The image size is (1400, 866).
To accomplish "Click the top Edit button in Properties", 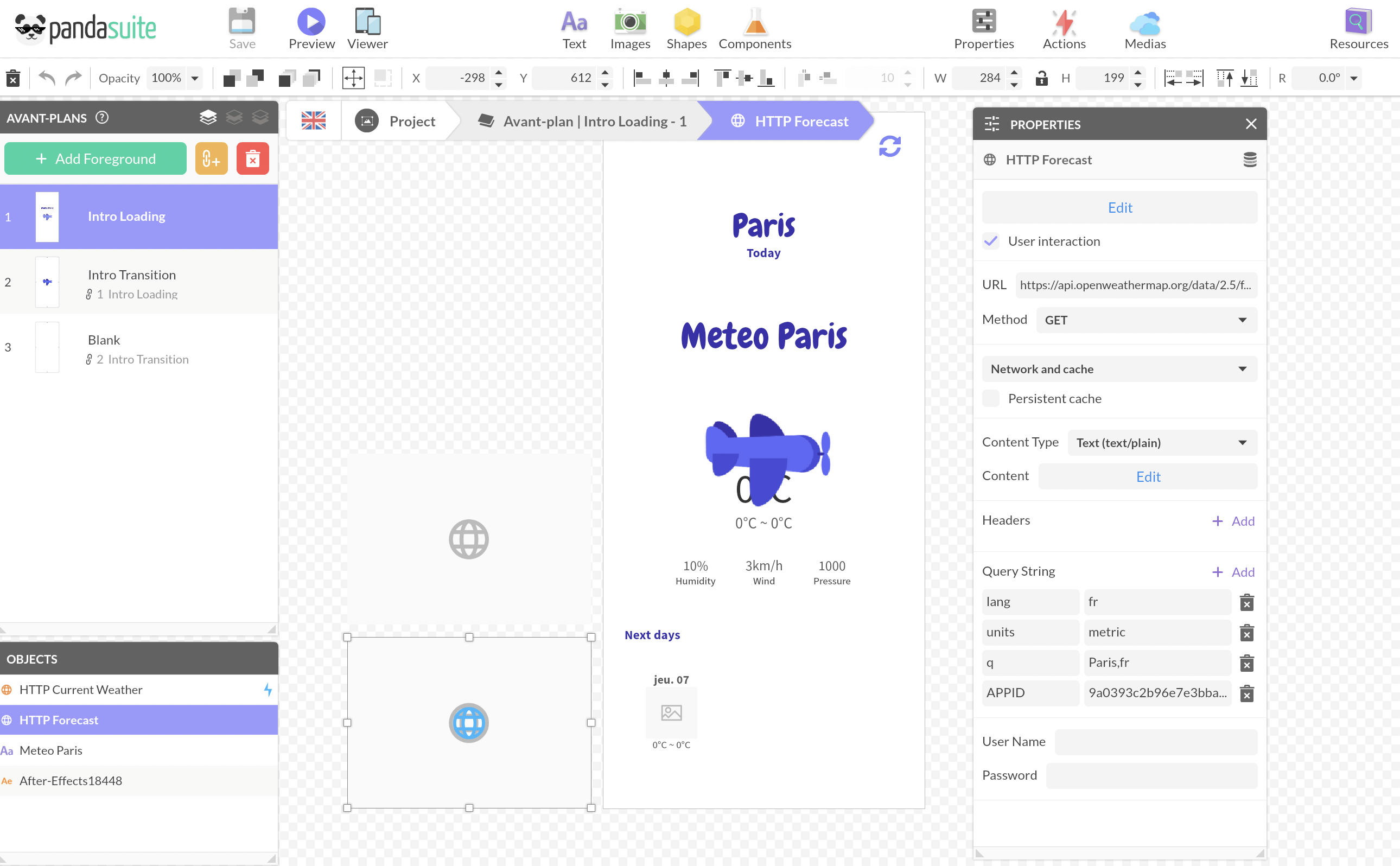I will point(1119,207).
